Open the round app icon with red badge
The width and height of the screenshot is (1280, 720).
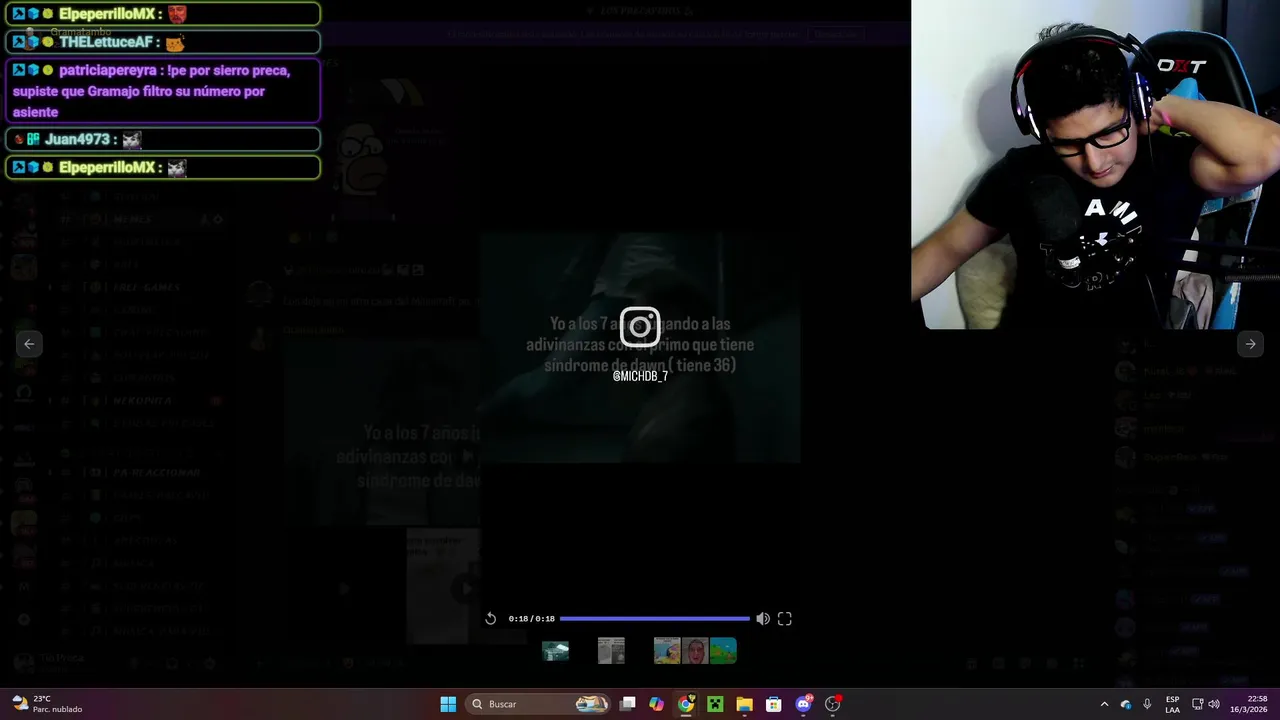coord(832,704)
